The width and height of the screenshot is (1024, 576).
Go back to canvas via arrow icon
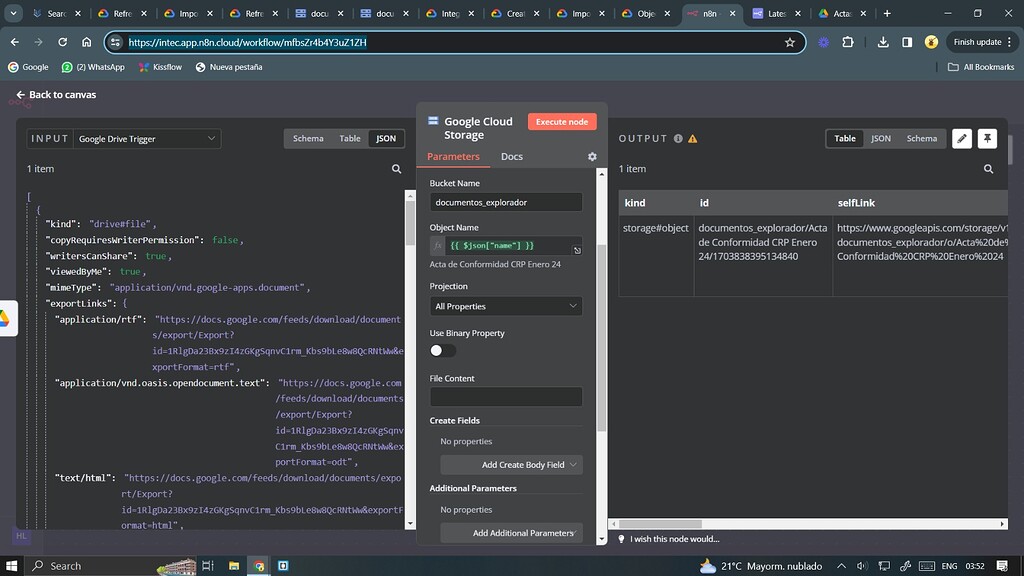pos(20,95)
